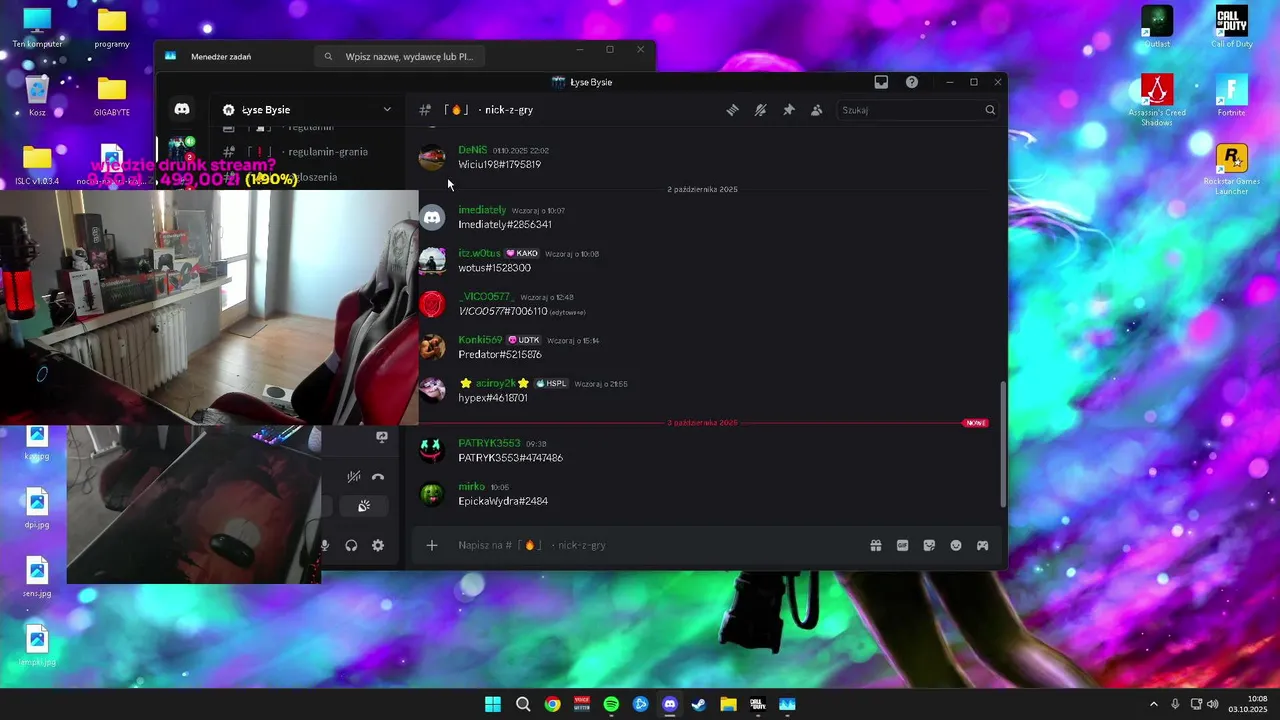Image resolution: width=1280 pixels, height=720 pixels.
Task: Click HSPL server tag badge
Action: tap(551, 383)
